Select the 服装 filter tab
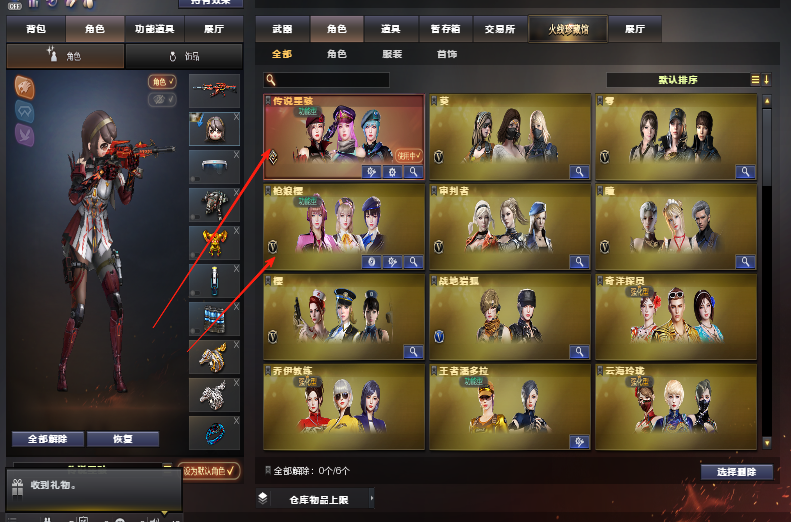This screenshot has width=791, height=522. pos(392,54)
